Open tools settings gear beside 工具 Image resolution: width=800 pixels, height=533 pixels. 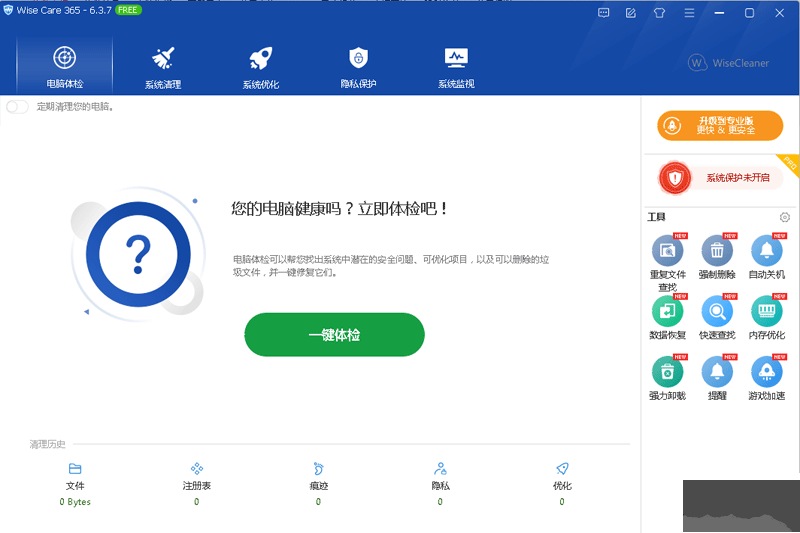[785, 217]
